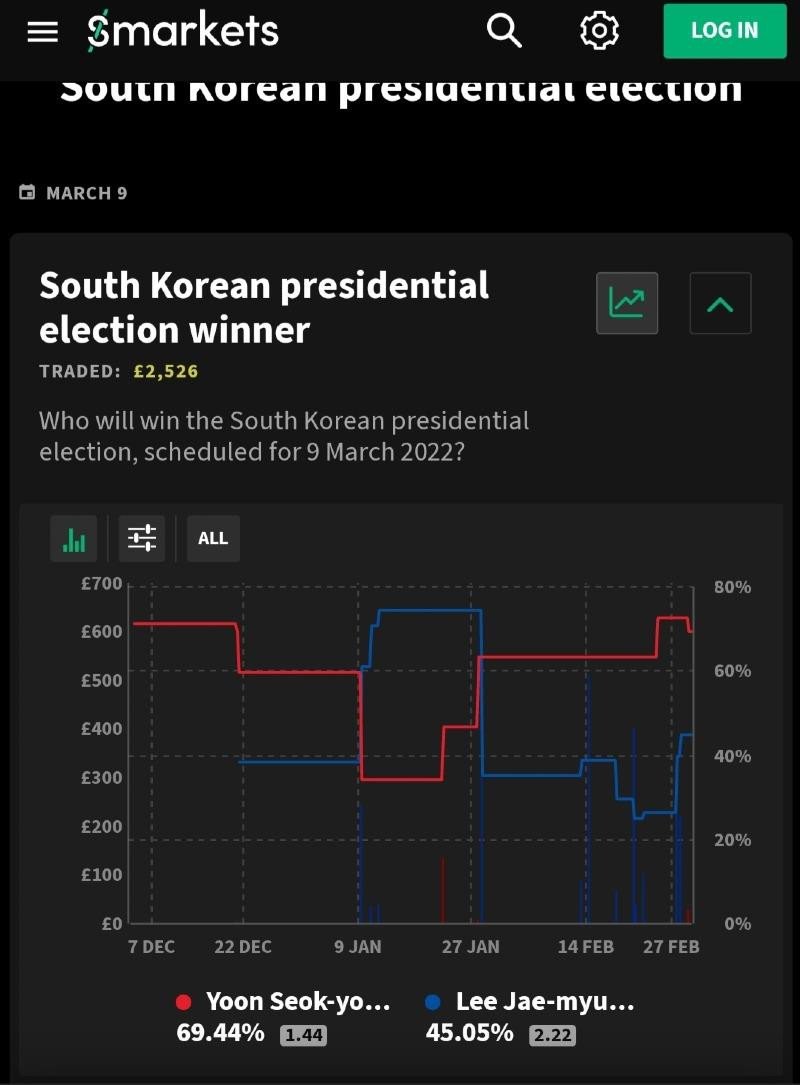
Task: Select the Yoon Seok-yo... legend label
Action: [x=298, y=1001]
